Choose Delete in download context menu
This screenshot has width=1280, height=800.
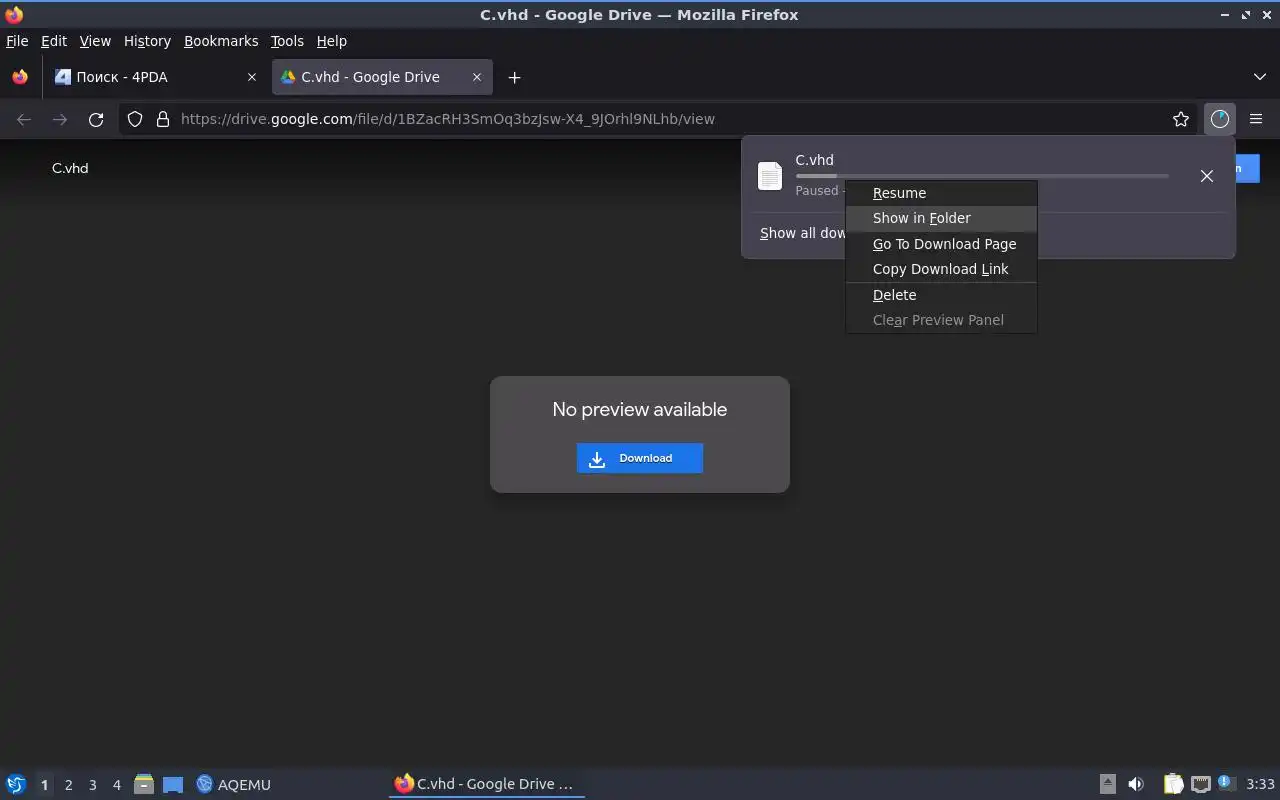pos(941,295)
